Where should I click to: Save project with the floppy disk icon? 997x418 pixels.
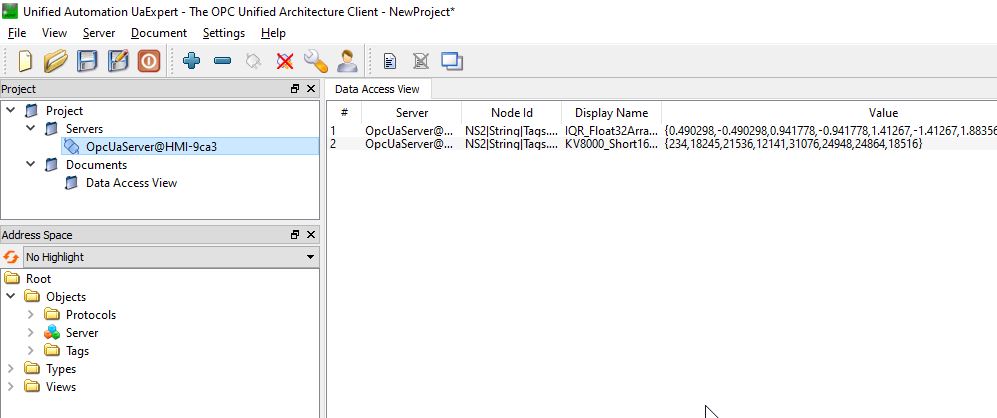87,61
